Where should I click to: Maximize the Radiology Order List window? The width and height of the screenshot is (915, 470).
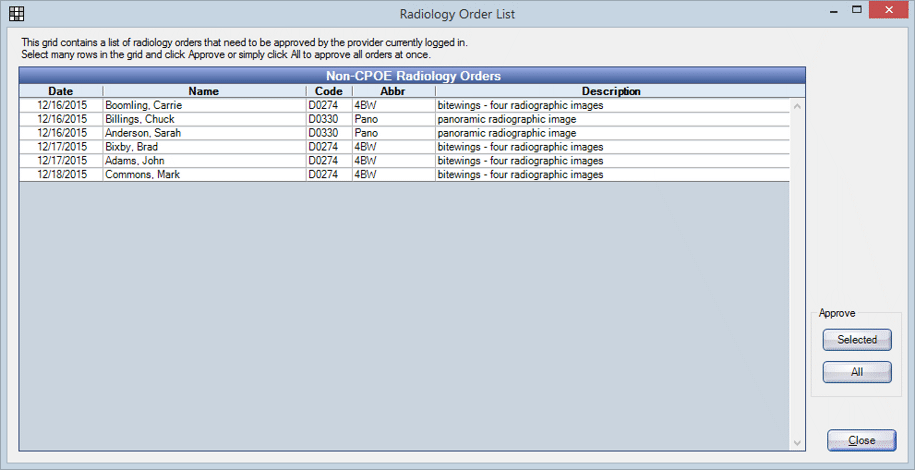pyautogui.click(x=857, y=11)
